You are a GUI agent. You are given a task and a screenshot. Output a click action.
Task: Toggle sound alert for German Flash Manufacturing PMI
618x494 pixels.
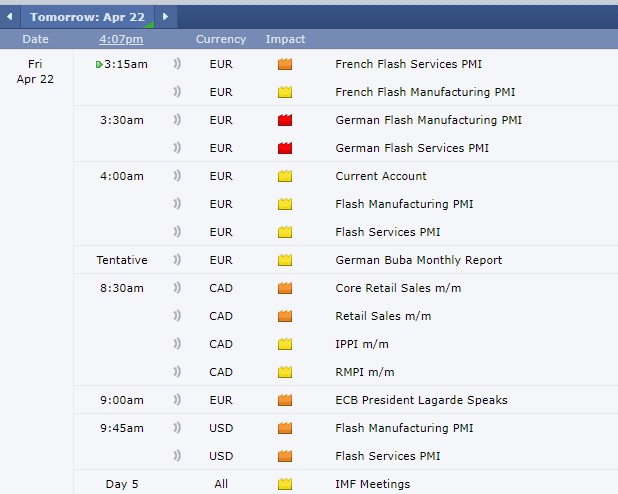coord(177,120)
